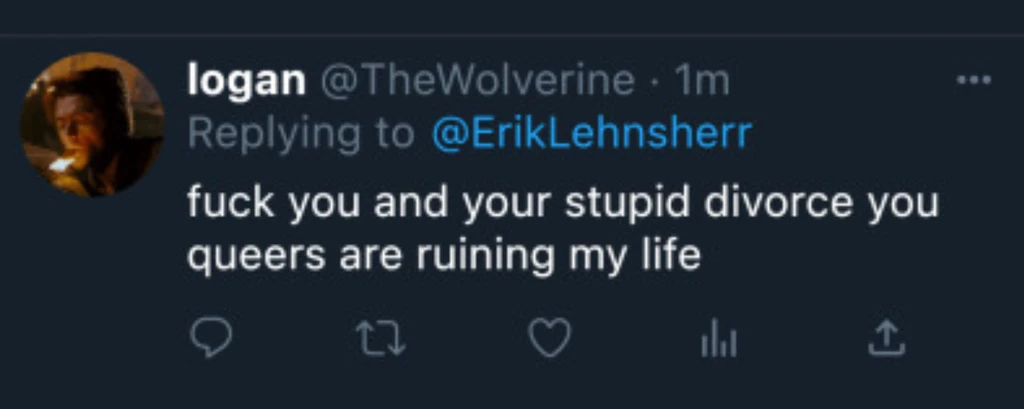Click the empty area right of the share icon
The width and height of the screenshot is (1024, 409).
(960, 340)
